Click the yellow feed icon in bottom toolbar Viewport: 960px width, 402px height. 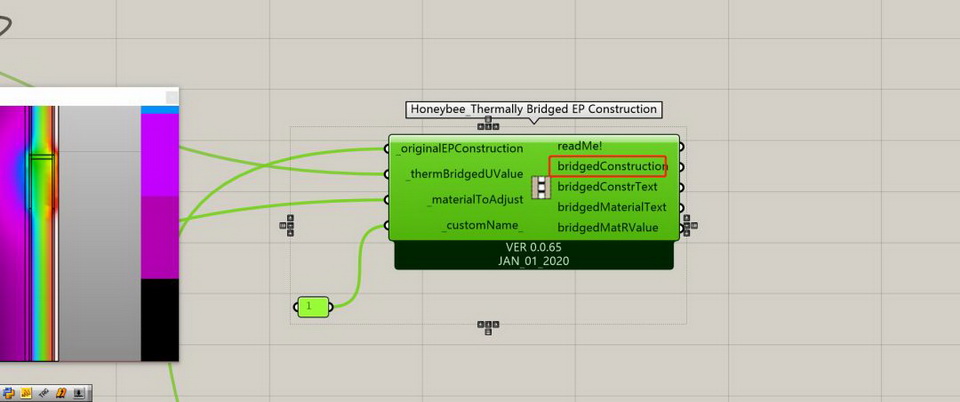tap(25, 393)
